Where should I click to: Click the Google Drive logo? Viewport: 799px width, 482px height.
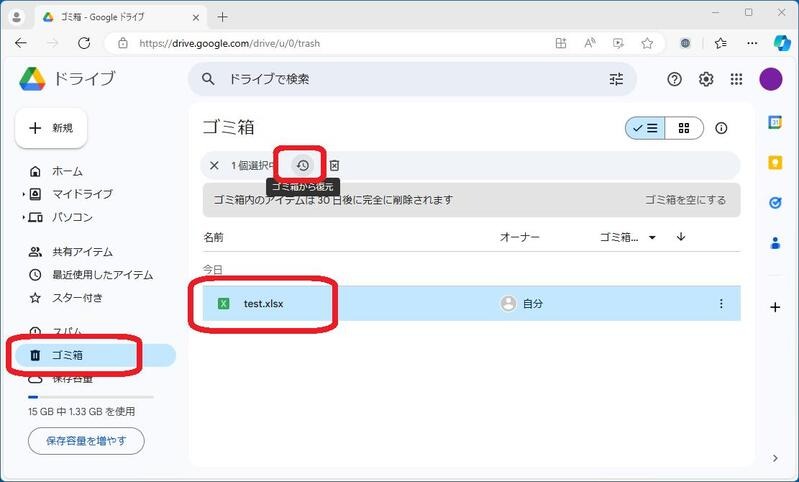click(x=32, y=79)
